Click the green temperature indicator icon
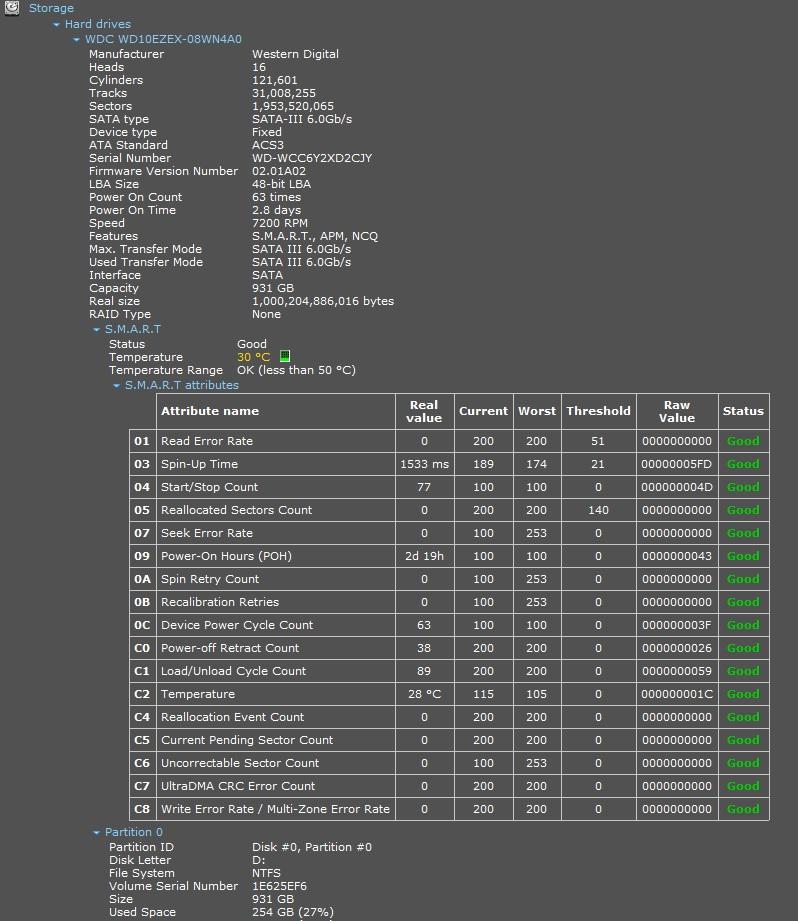 coord(285,356)
